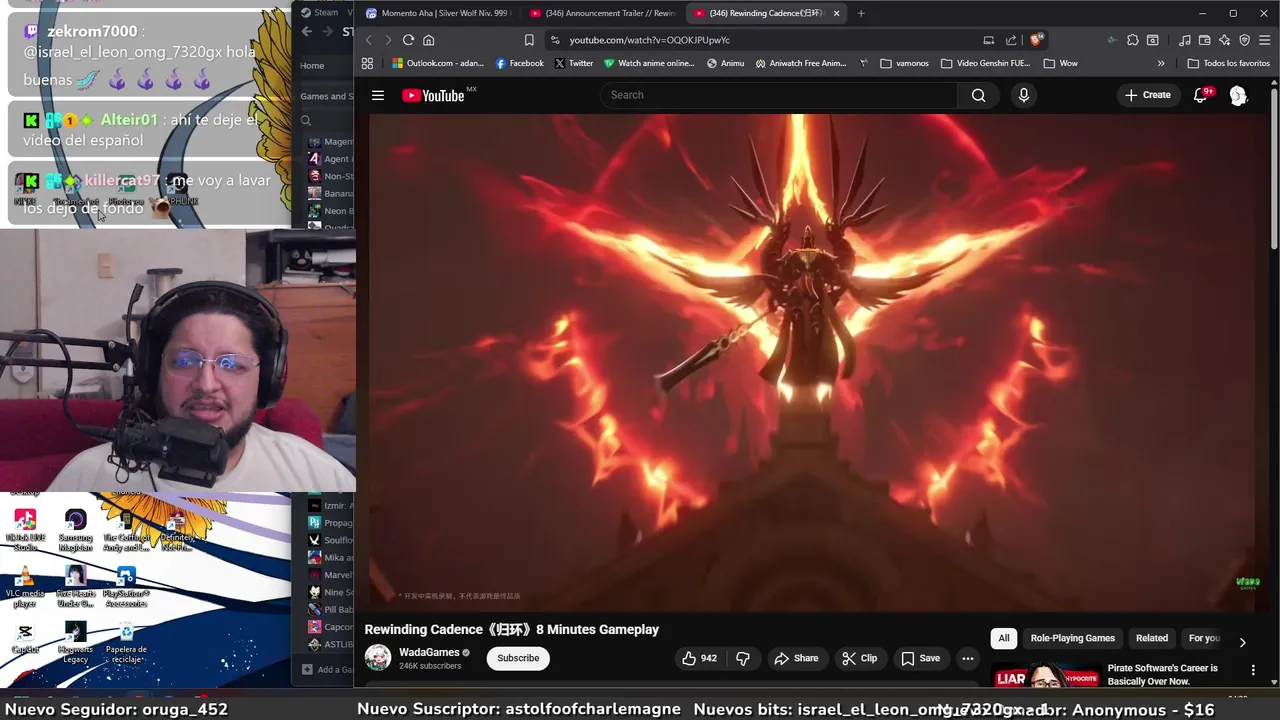Open site settings icon in address bar
Viewport: 1280px width, 720px height.
(555, 40)
